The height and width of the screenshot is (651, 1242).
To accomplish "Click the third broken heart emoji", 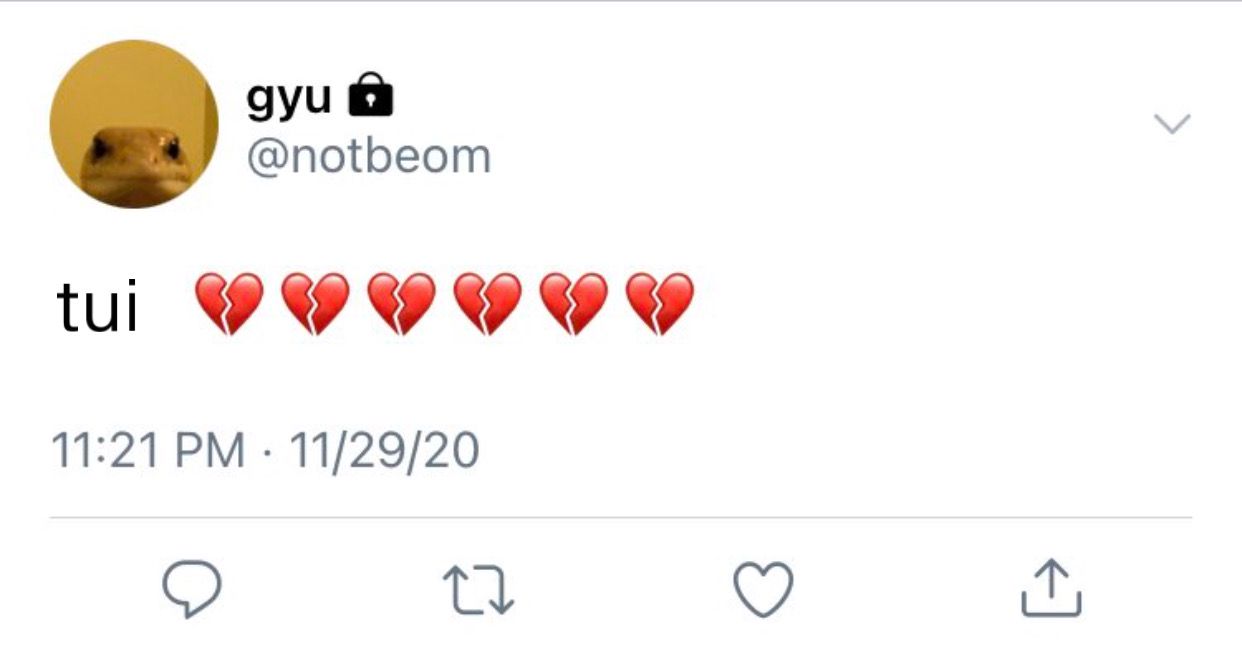I will (400, 303).
